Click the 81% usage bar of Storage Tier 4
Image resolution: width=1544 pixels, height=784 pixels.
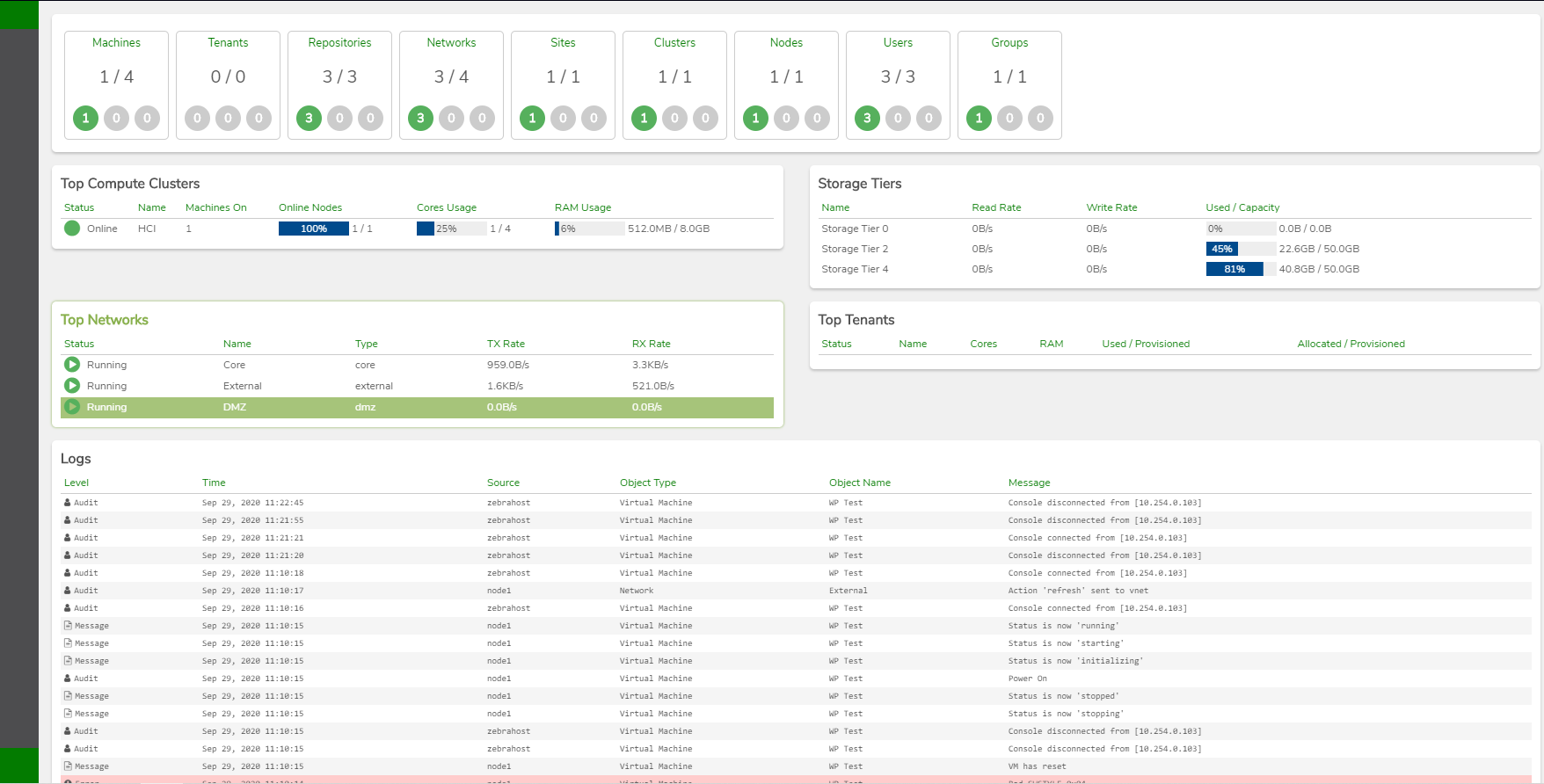[x=1241, y=269]
